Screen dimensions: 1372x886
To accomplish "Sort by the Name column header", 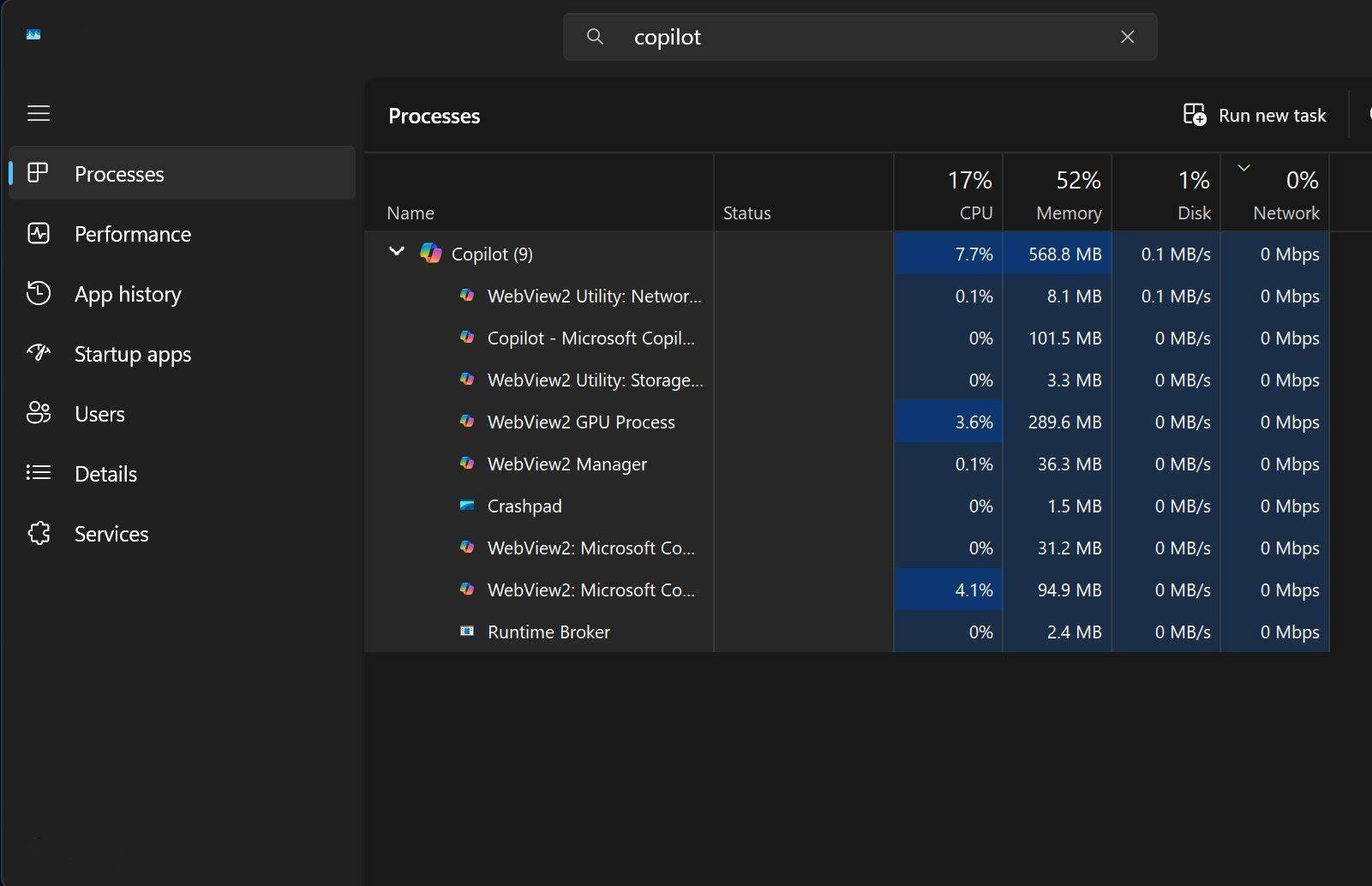I will click(x=539, y=194).
